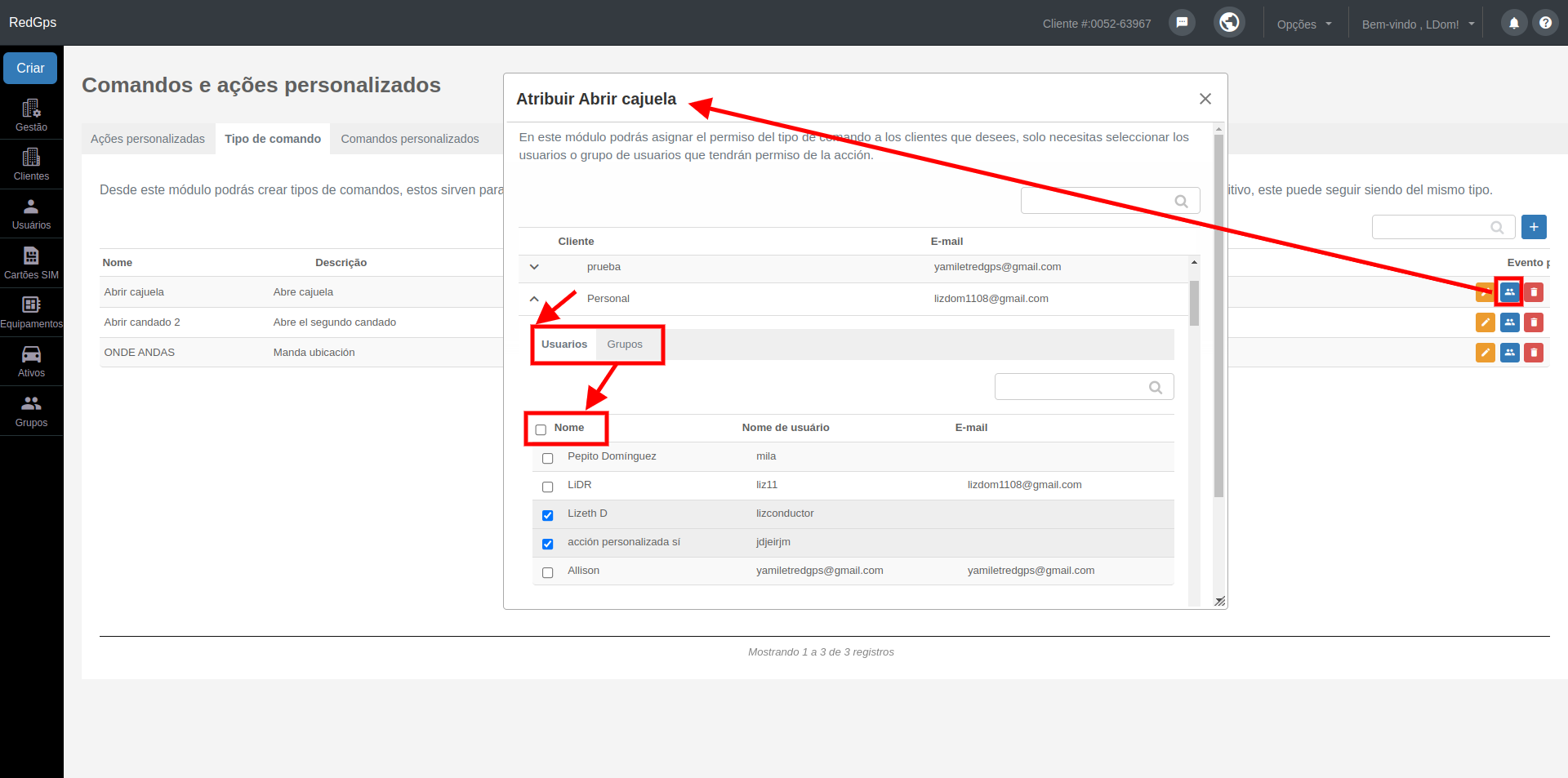Click the user search field in dialog
The image size is (1568, 778).
click(x=1084, y=387)
